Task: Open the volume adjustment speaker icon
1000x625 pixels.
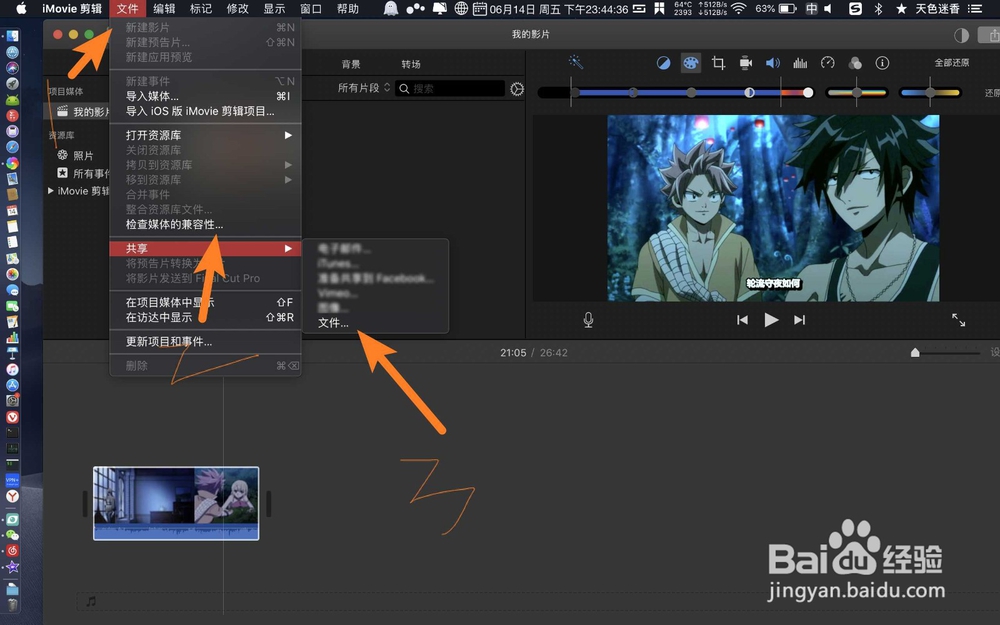Action: point(772,63)
